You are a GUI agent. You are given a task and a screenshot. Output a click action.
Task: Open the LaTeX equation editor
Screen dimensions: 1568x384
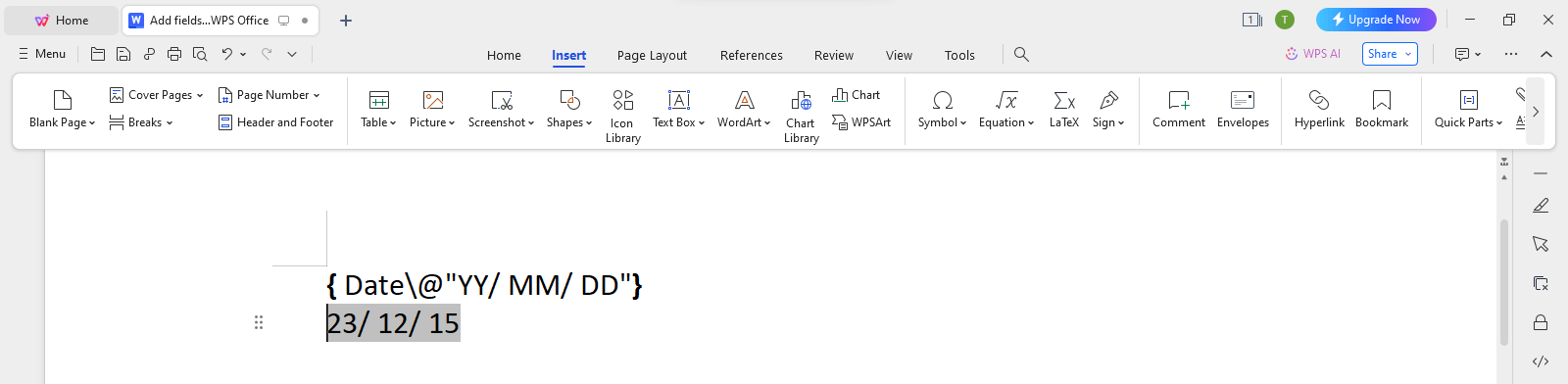click(1064, 109)
